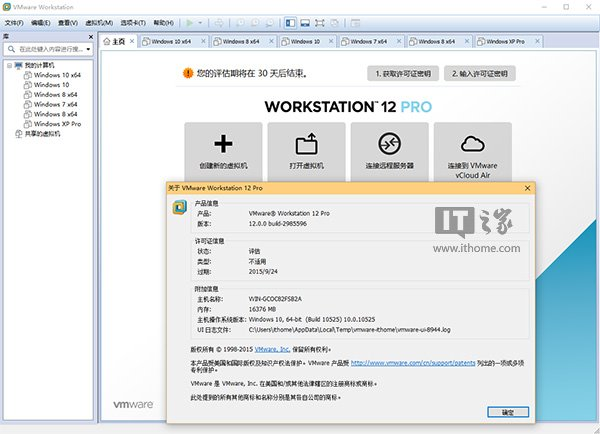This screenshot has height=434, width=600.
Task: Open the 编辑(E) menu
Action: coord(41,23)
